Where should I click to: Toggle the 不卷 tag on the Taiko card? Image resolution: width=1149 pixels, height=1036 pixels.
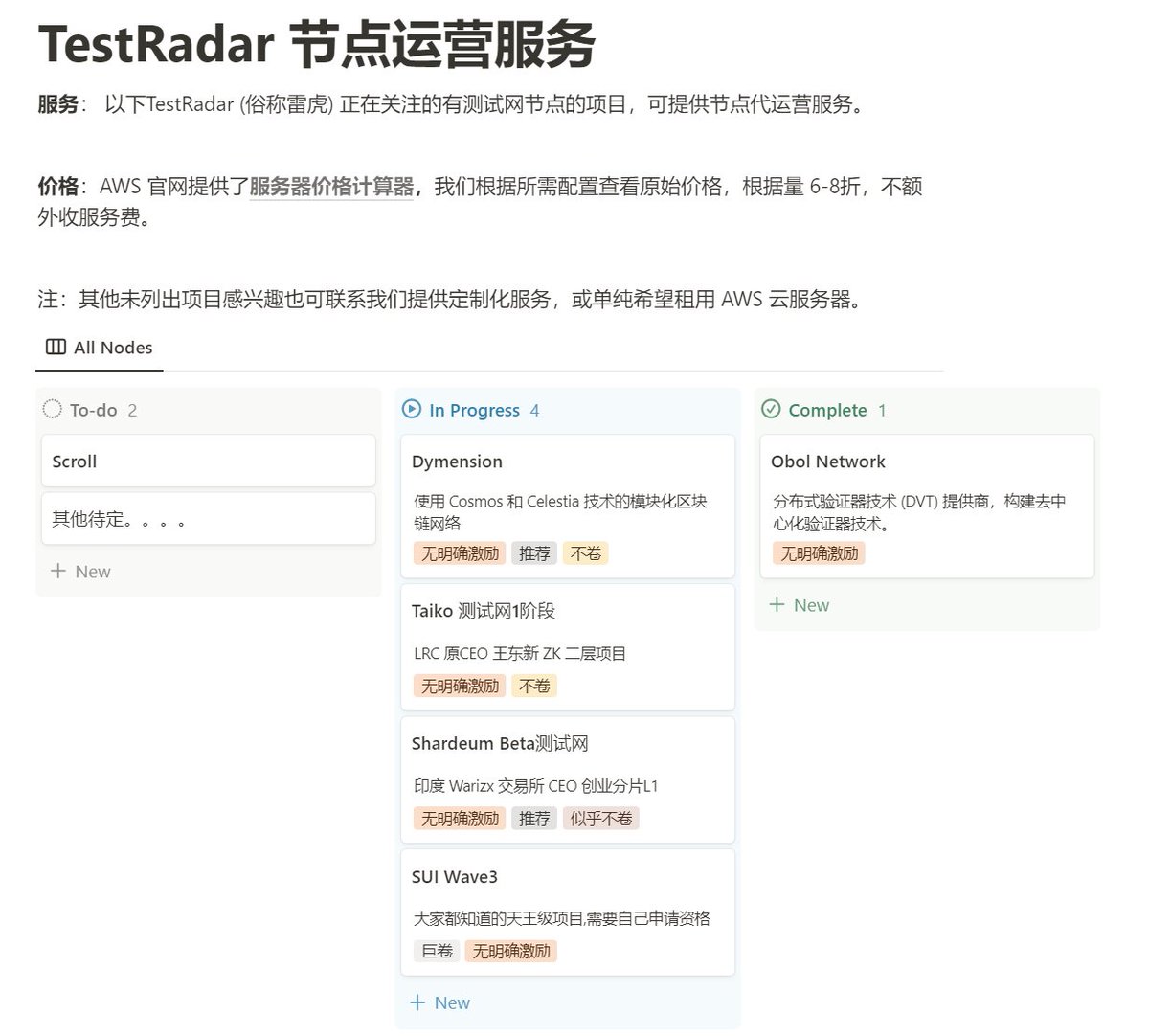533,685
